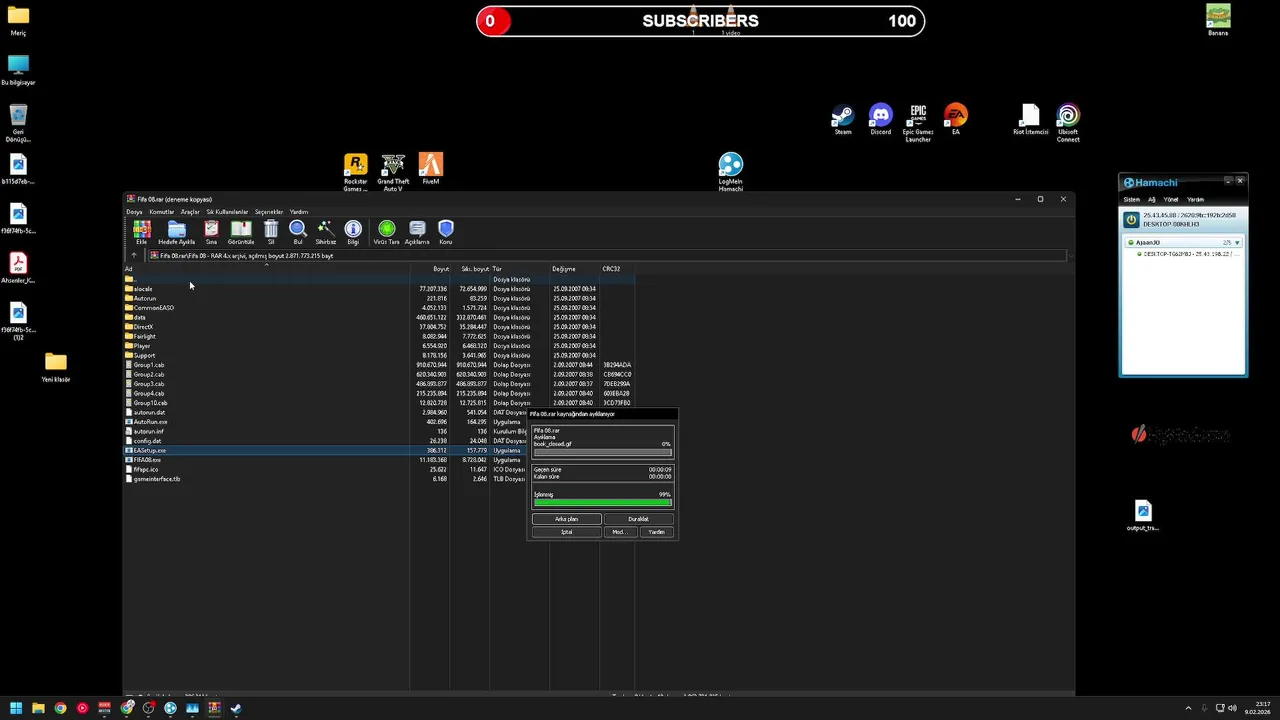The width and height of the screenshot is (1280, 720).
Task: Click the Bul magnifier icon
Action: pos(297,233)
